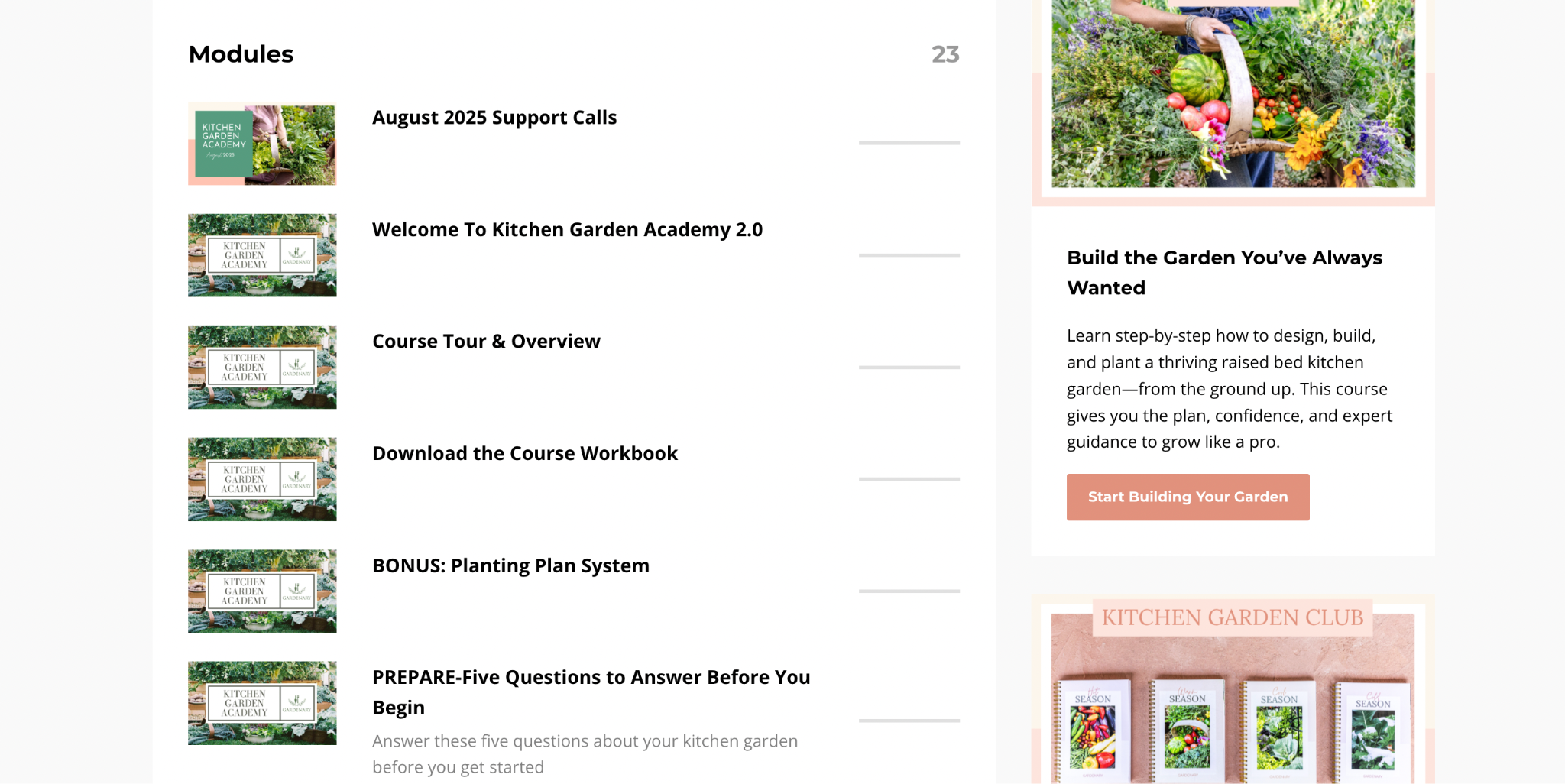Click the module description about five questions
The image size is (1565, 784).
coord(585,754)
